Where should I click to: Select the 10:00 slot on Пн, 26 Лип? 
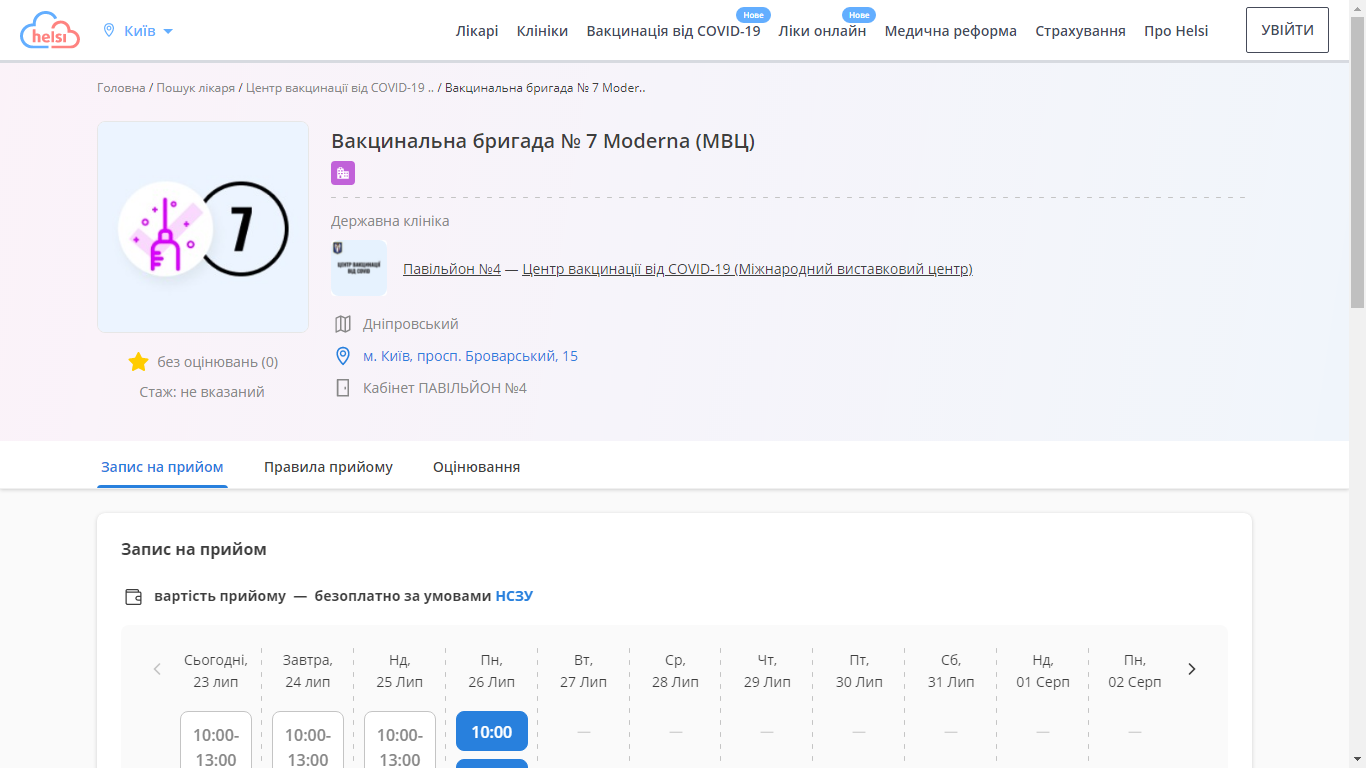492,731
